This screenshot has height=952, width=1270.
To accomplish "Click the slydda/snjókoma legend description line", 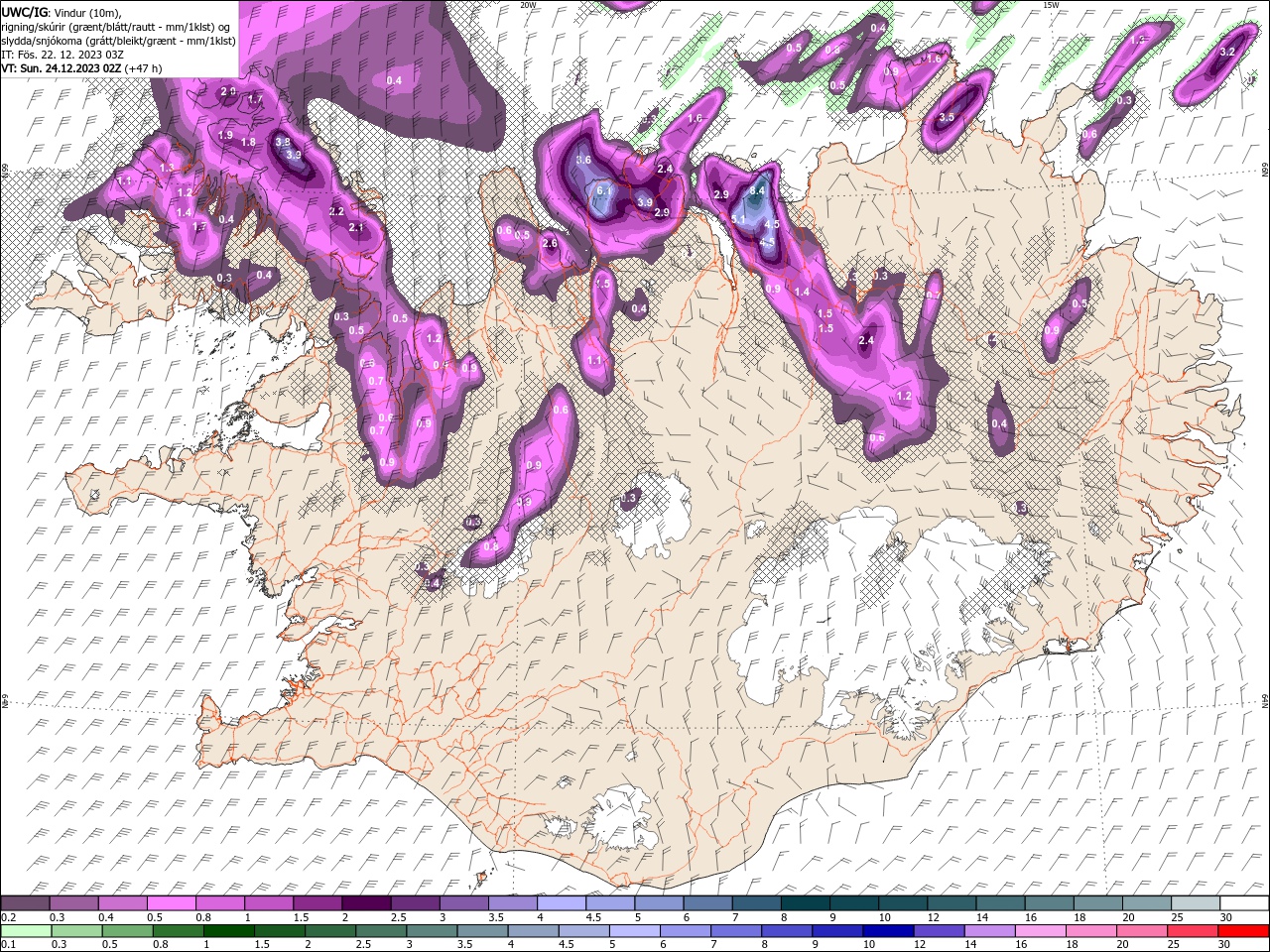I will pyautogui.click(x=119, y=40).
